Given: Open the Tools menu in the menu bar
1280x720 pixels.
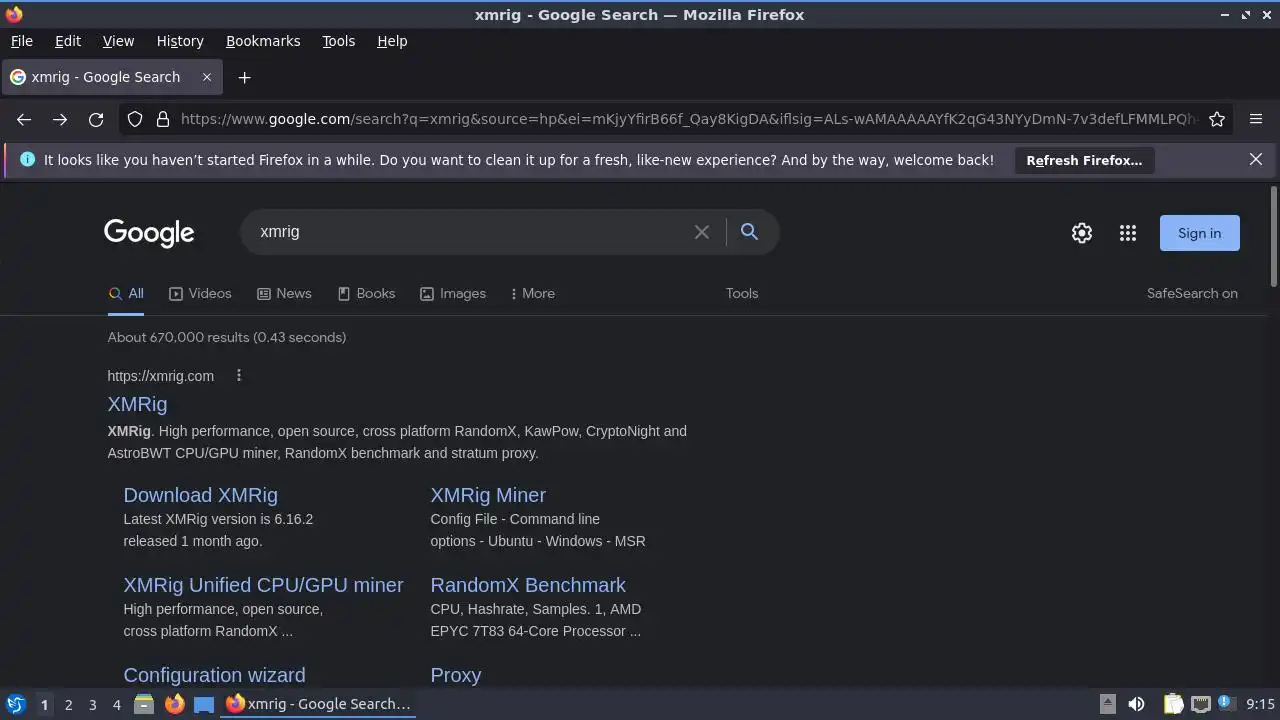Looking at the screenshot, I should coord(338,41).
